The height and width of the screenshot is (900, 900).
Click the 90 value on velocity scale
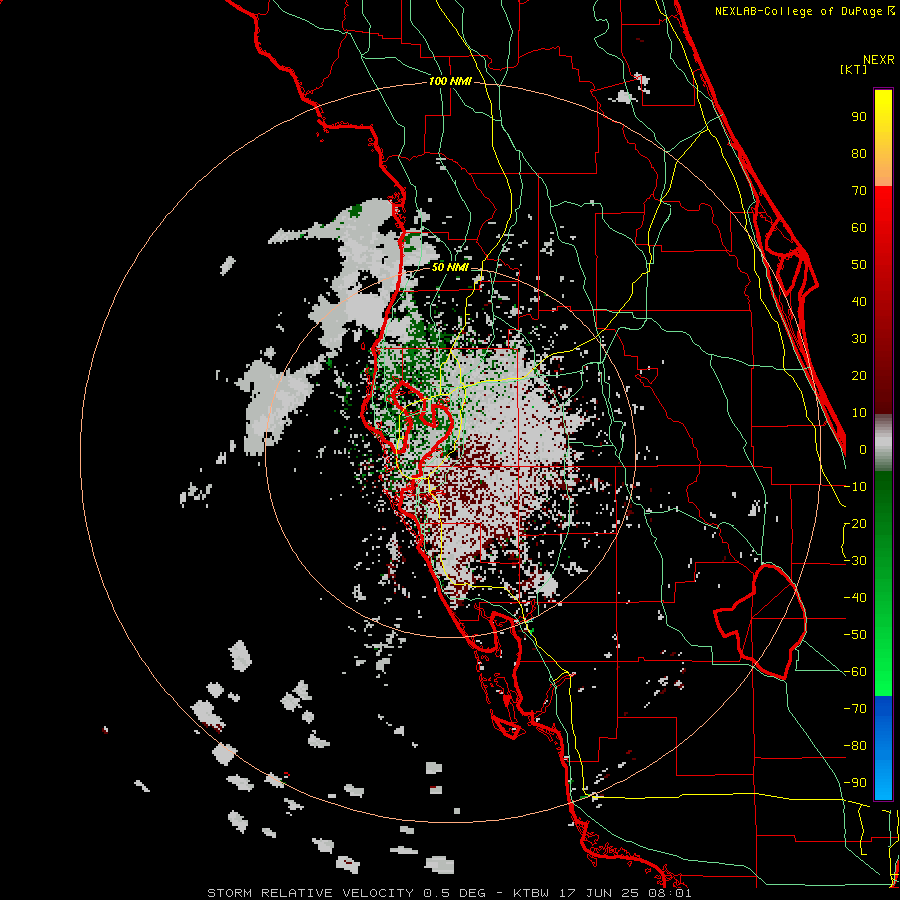pyautogui.click(x=859, y=117)
